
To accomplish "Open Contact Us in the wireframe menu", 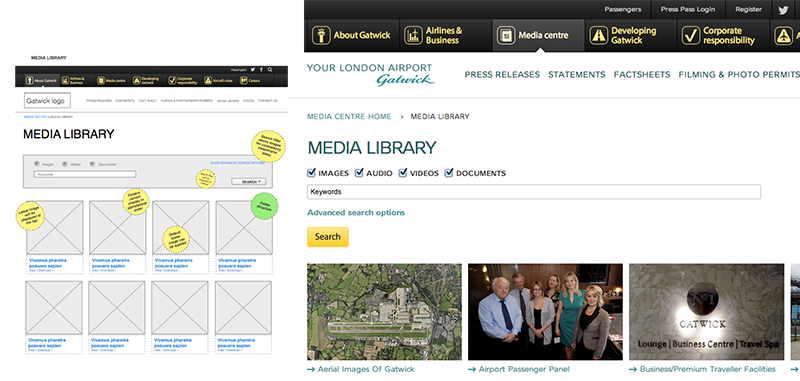I will tap(268, 100).
